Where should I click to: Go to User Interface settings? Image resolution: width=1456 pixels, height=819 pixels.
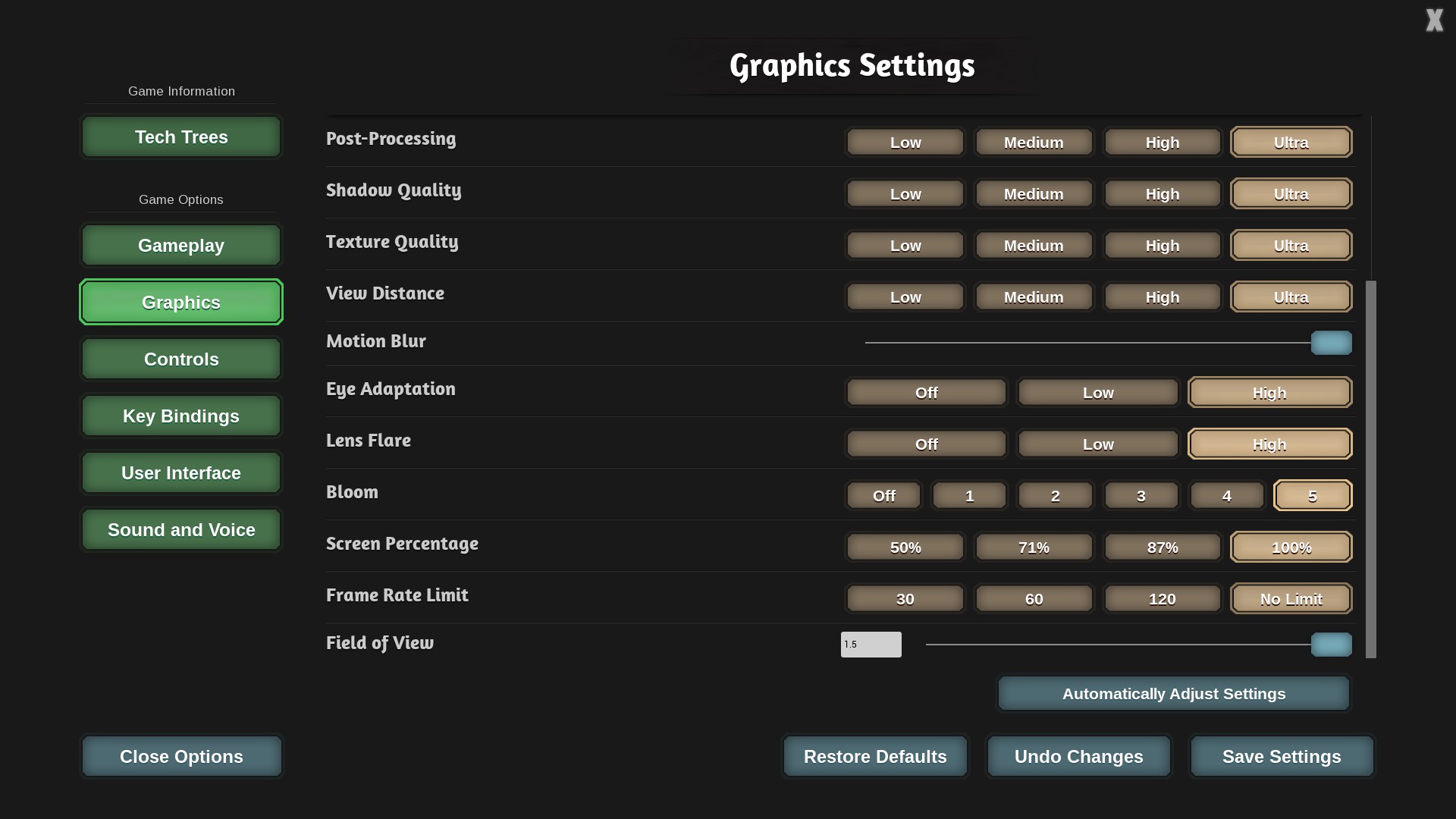point(181,473)
